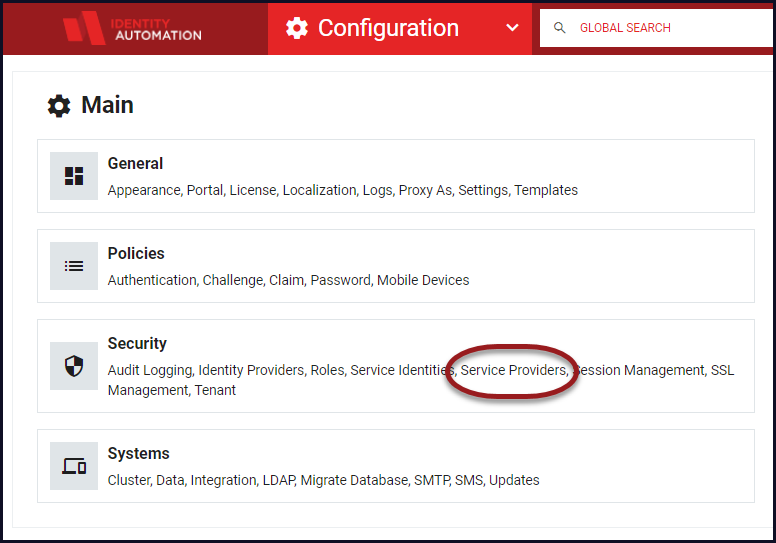The image size is (776, 543).
Task: Open the General section heading
Action: coord(135,163)
